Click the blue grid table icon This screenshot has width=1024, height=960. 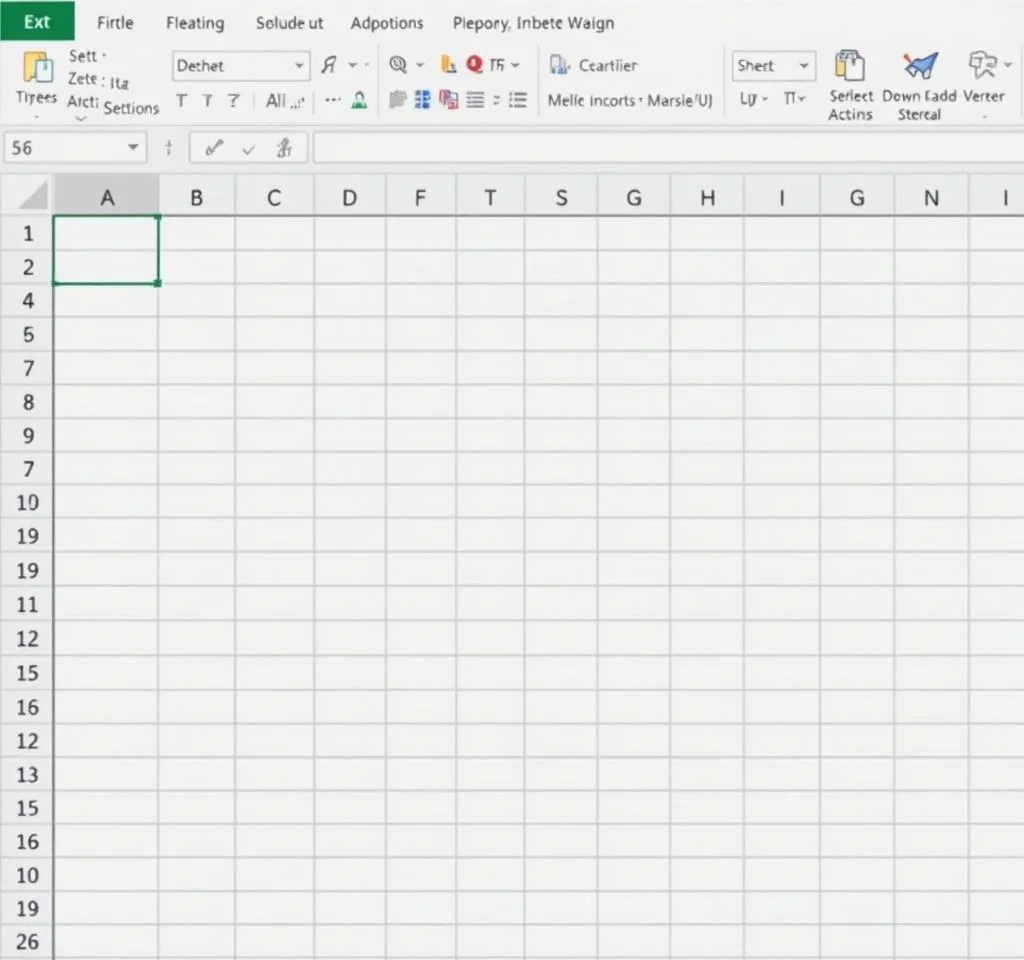point(422,99)
